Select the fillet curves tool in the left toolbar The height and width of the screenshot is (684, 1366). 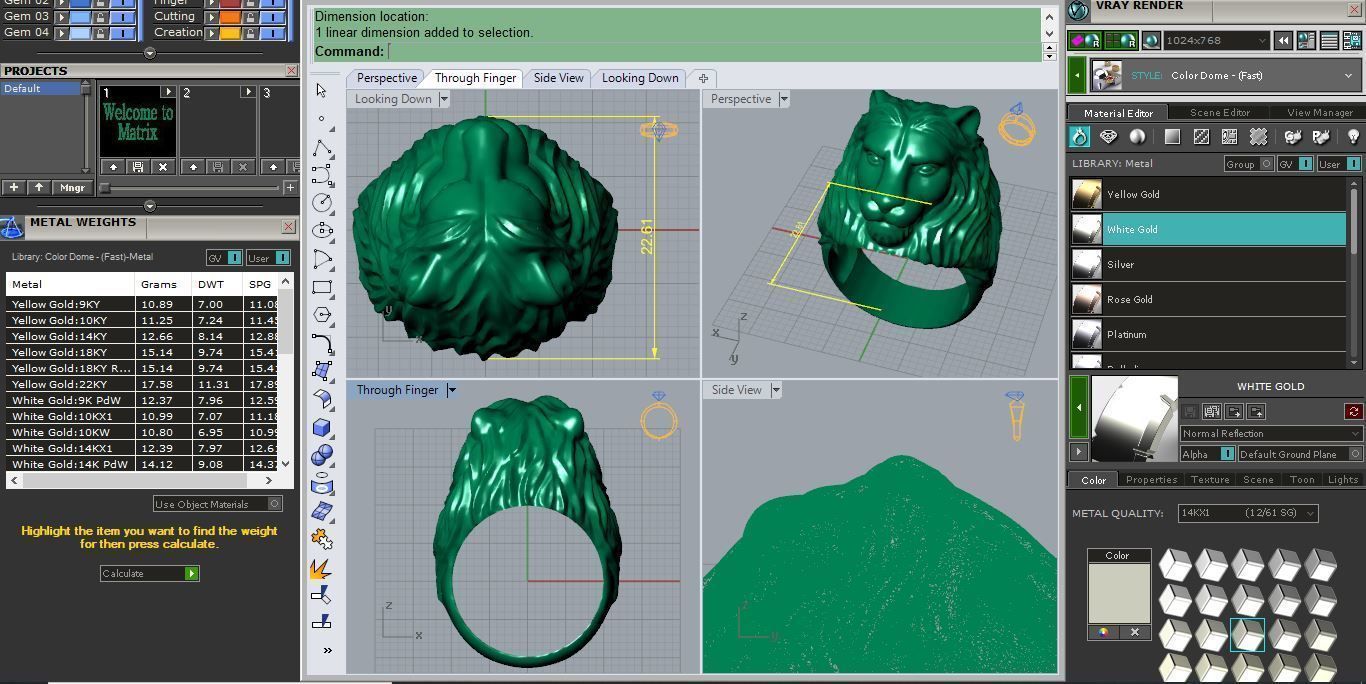(x=322, y=344)
